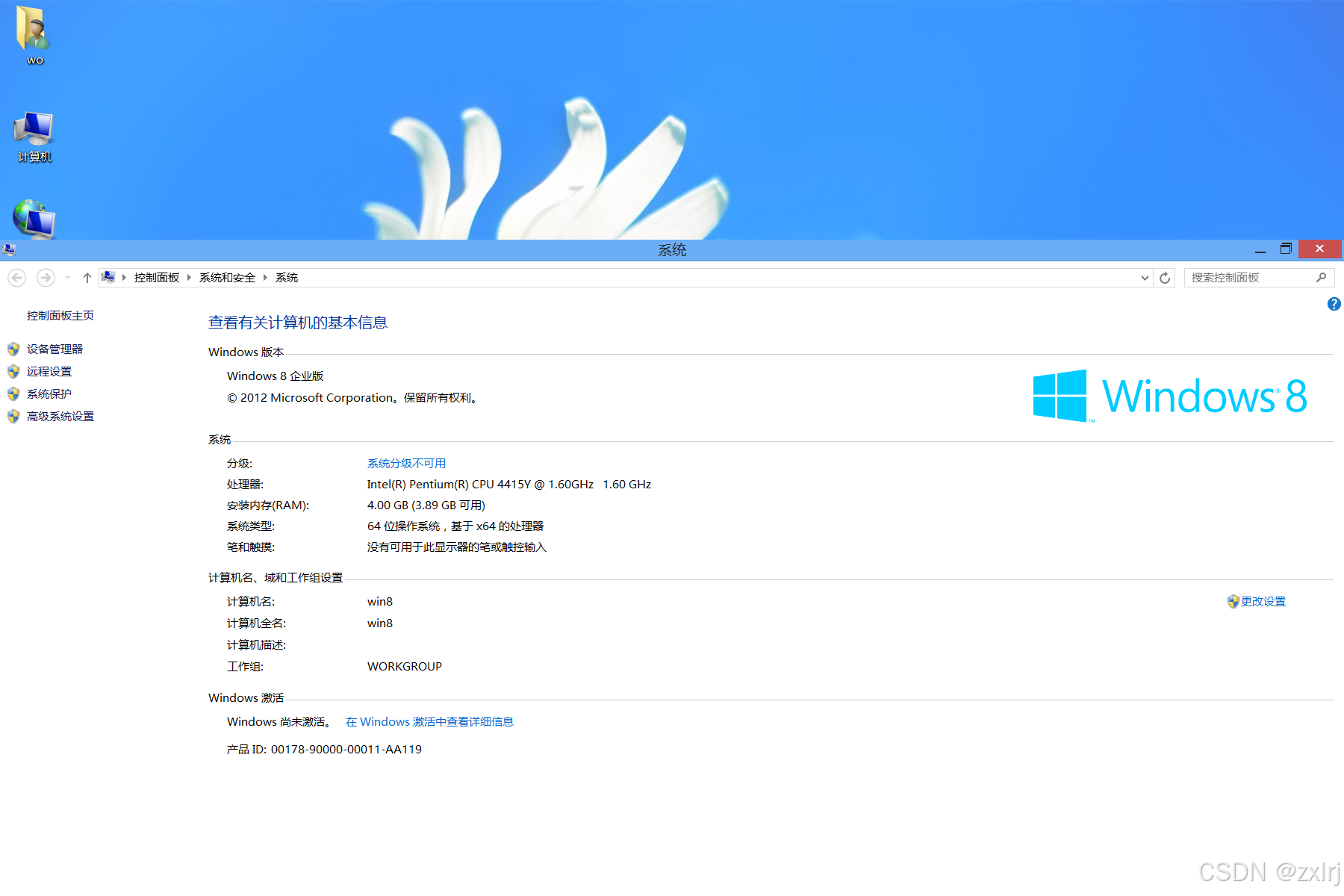Click shield icon next to 远程设置
1344x896 pixels.
click(x=13, y=371)
